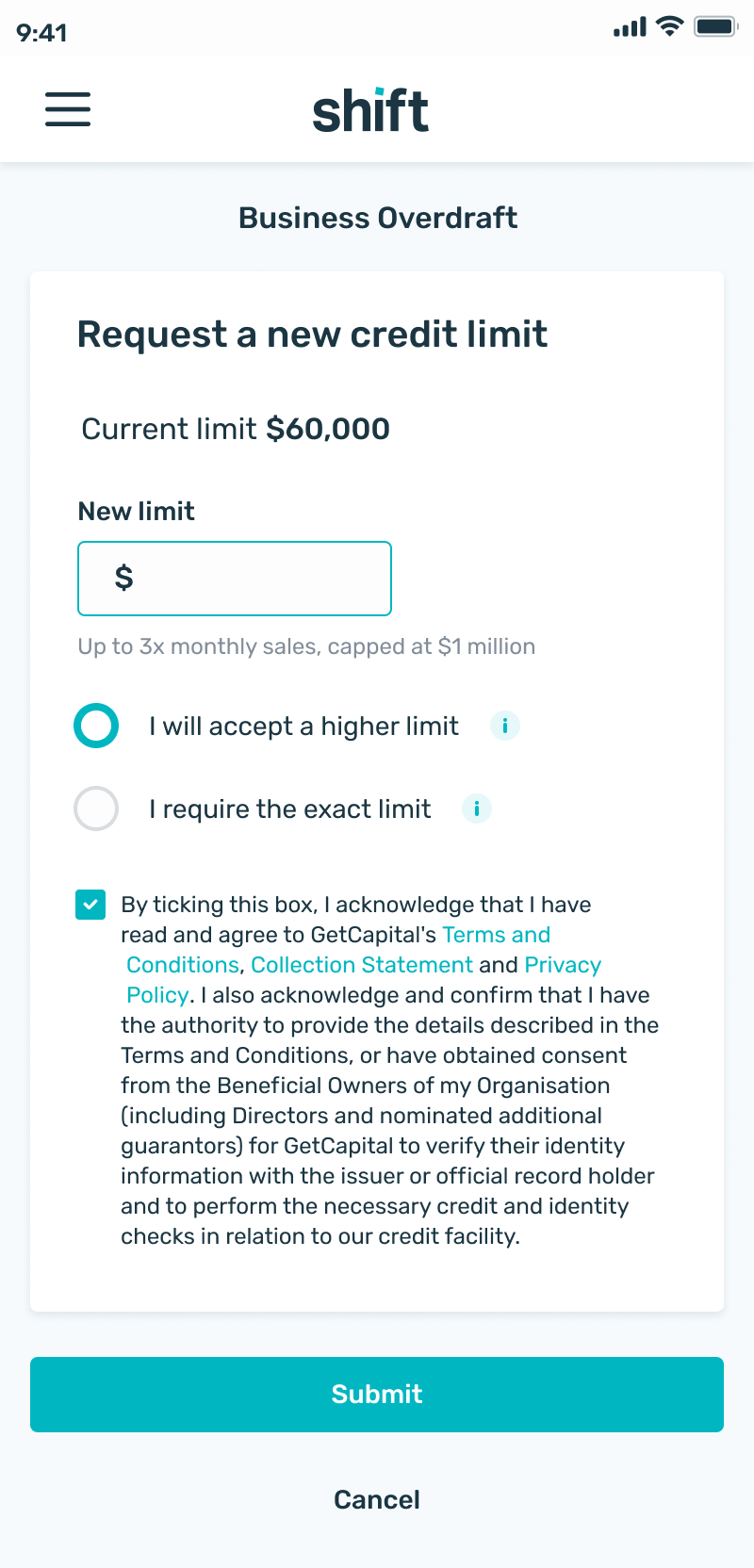Show info about accepting a higher limit
This screenshot has width=754, height=1568.
pos(505,726)
